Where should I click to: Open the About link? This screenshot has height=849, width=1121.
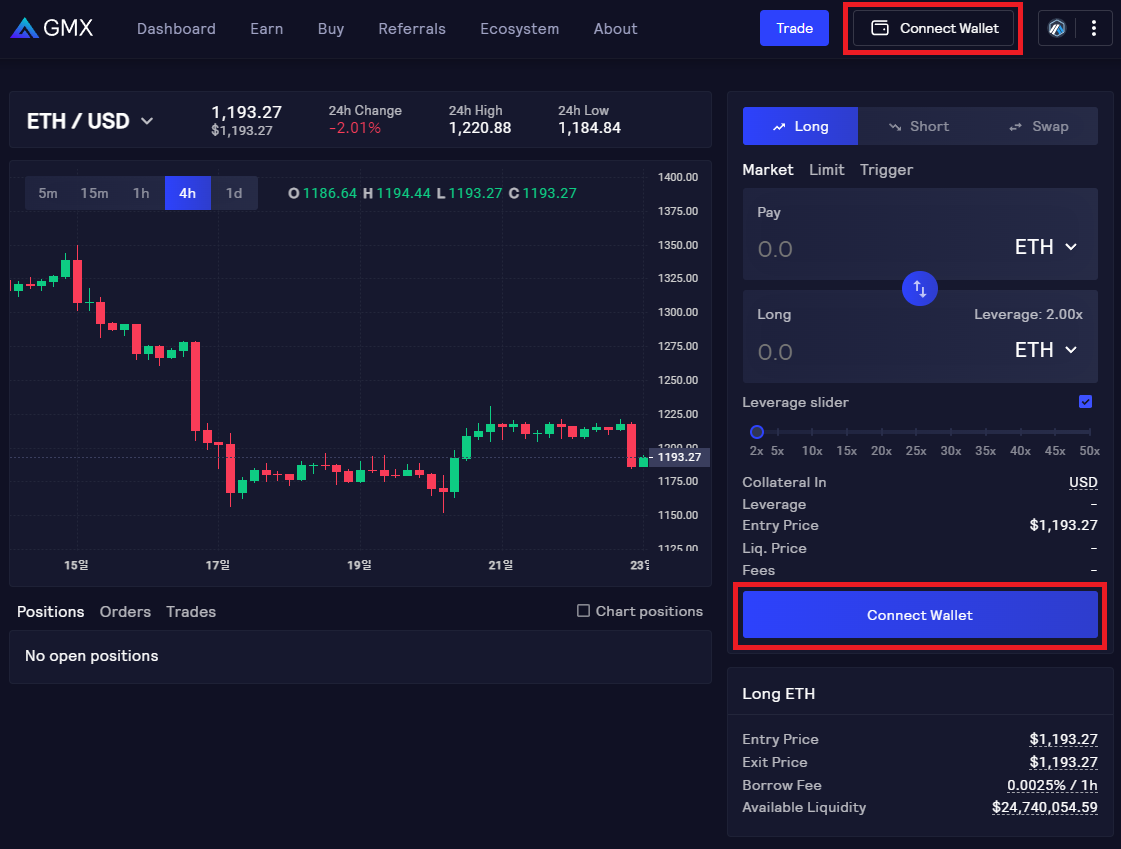click(x=616, y=29)
